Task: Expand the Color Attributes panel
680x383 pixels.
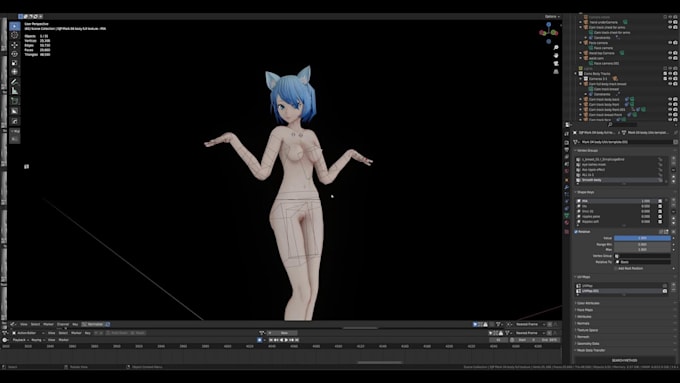Action: (x=587, y=303)
